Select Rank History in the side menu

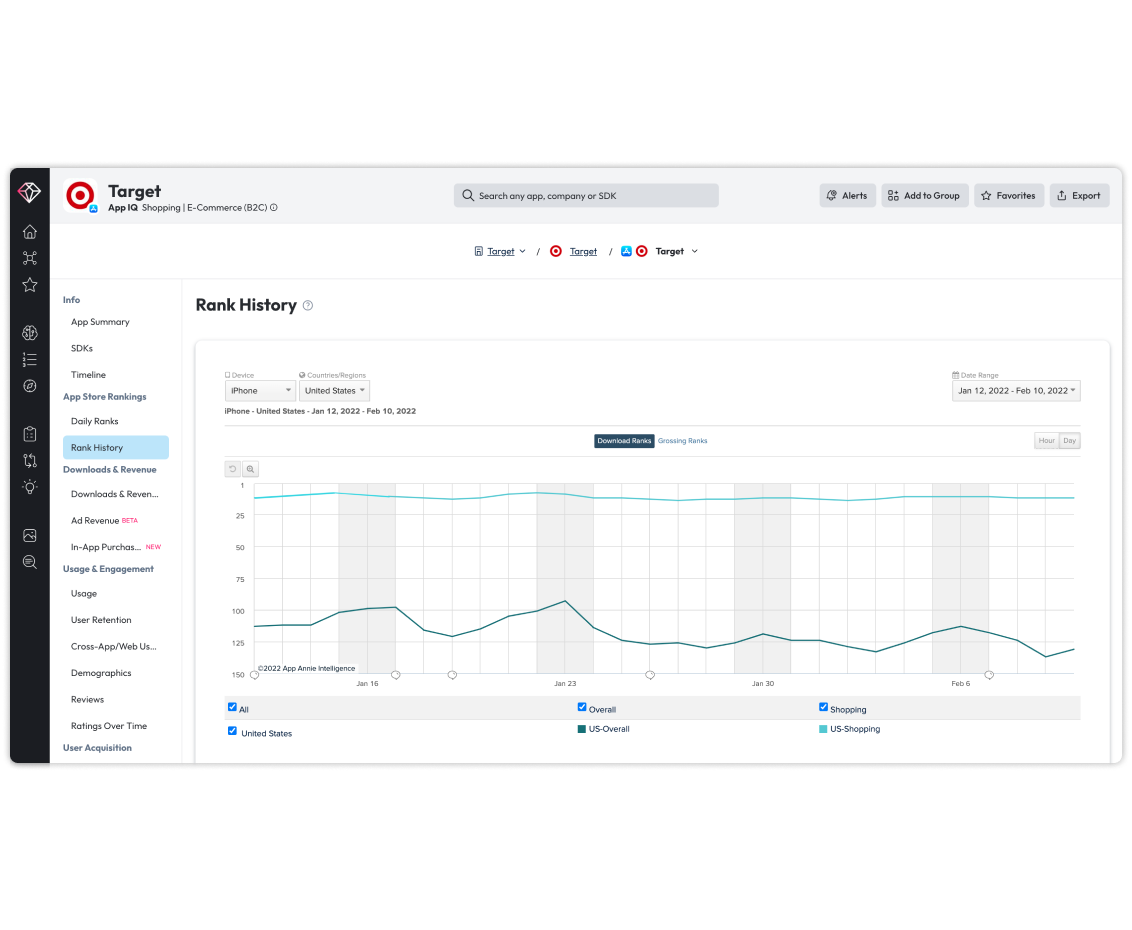click(116, 448)
